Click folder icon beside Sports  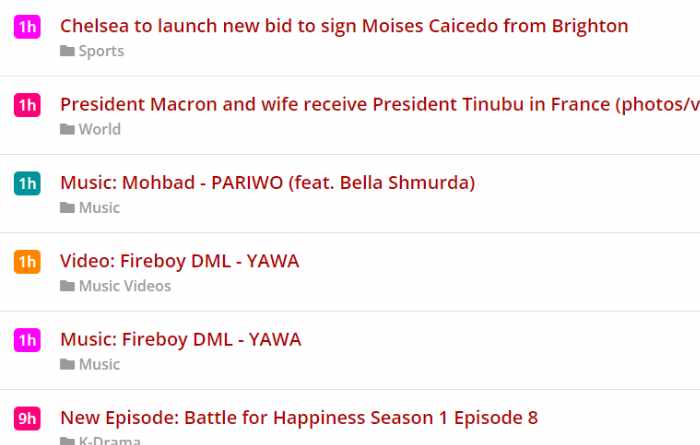coord(67,51)
